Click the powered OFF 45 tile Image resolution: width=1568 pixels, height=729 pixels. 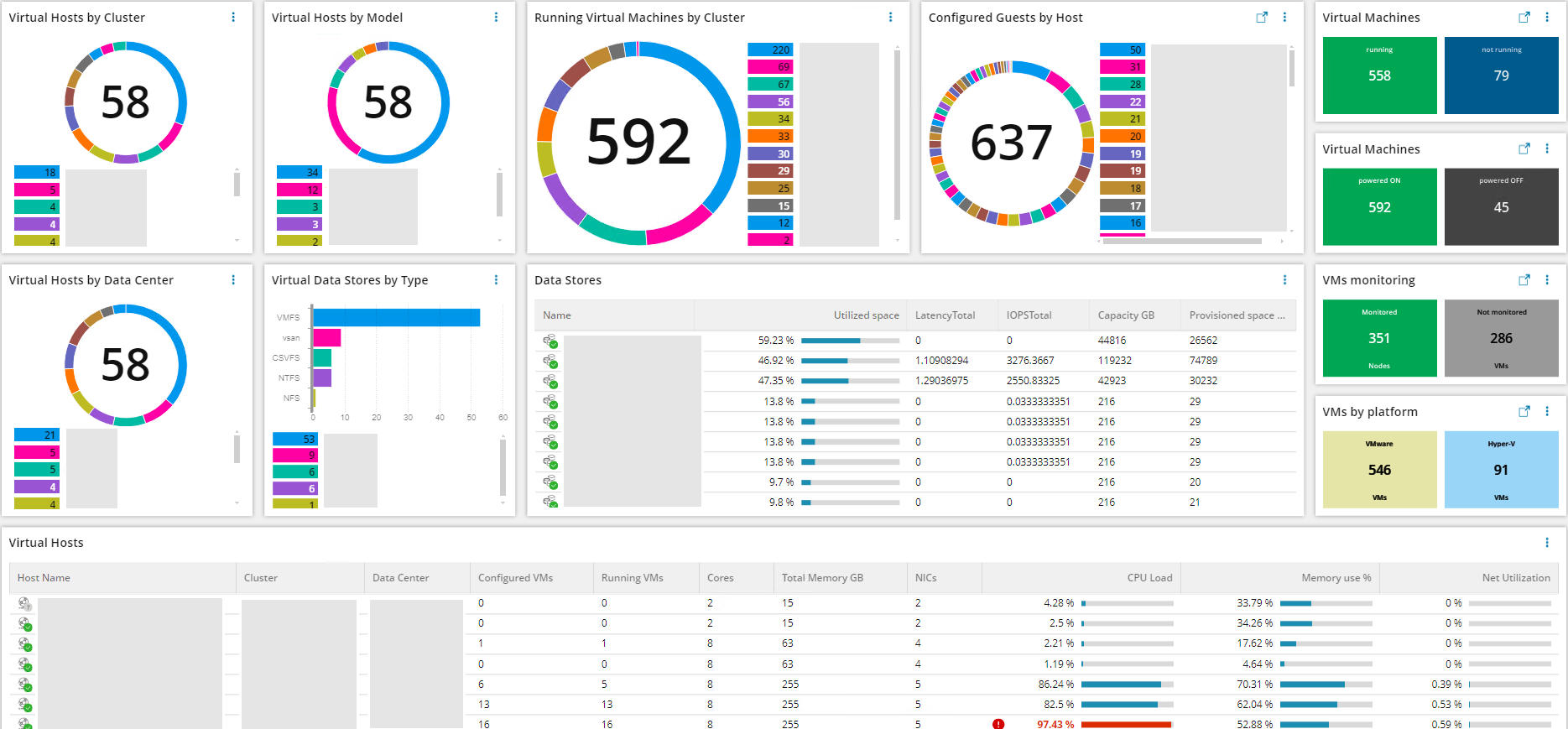[1501, 206]
